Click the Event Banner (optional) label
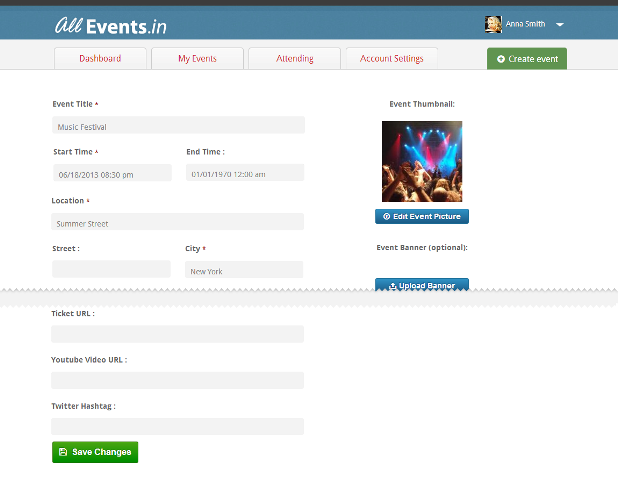The image size is (618, 480). (422, 247)
